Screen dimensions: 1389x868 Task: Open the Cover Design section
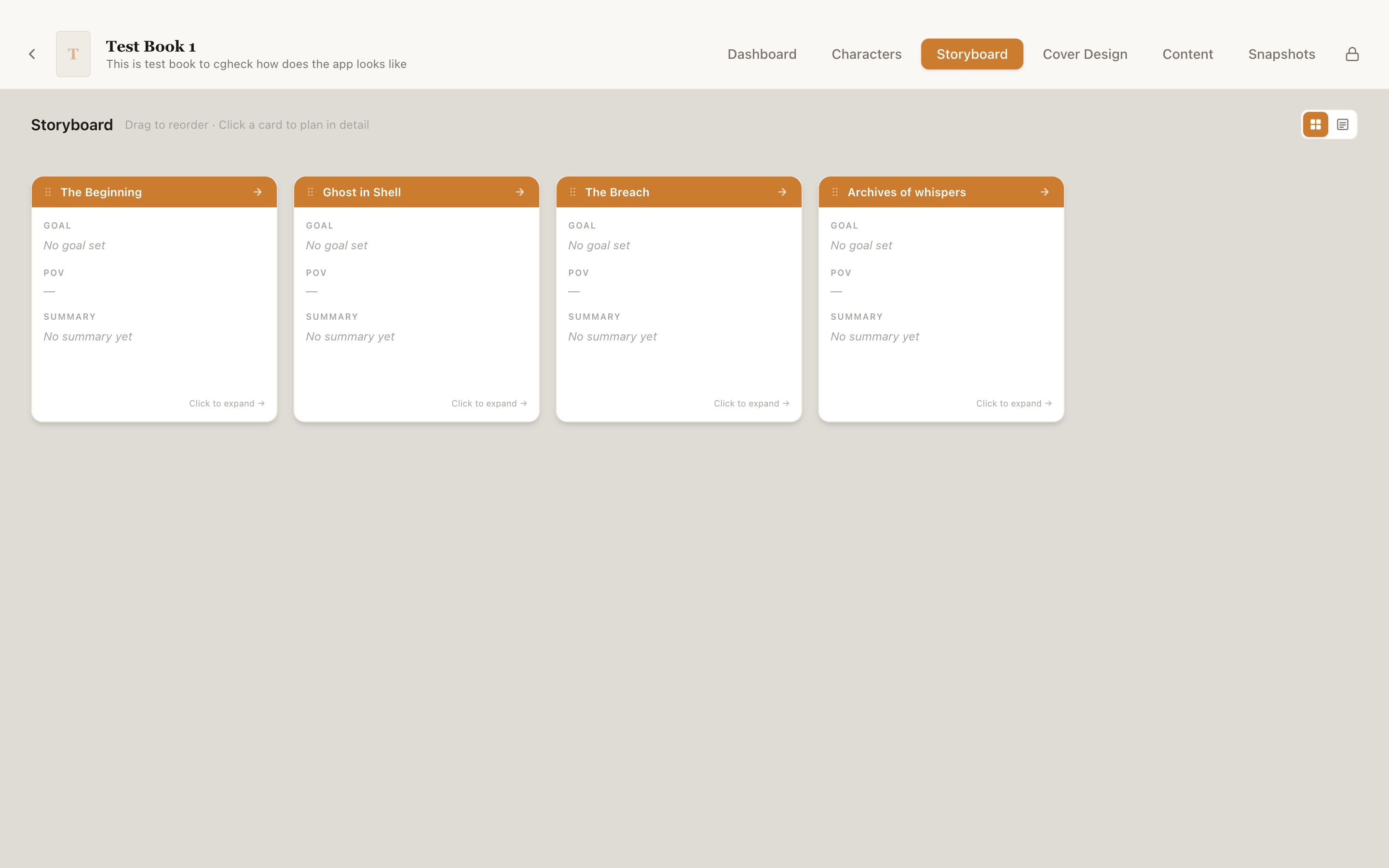click(1085, 54)
